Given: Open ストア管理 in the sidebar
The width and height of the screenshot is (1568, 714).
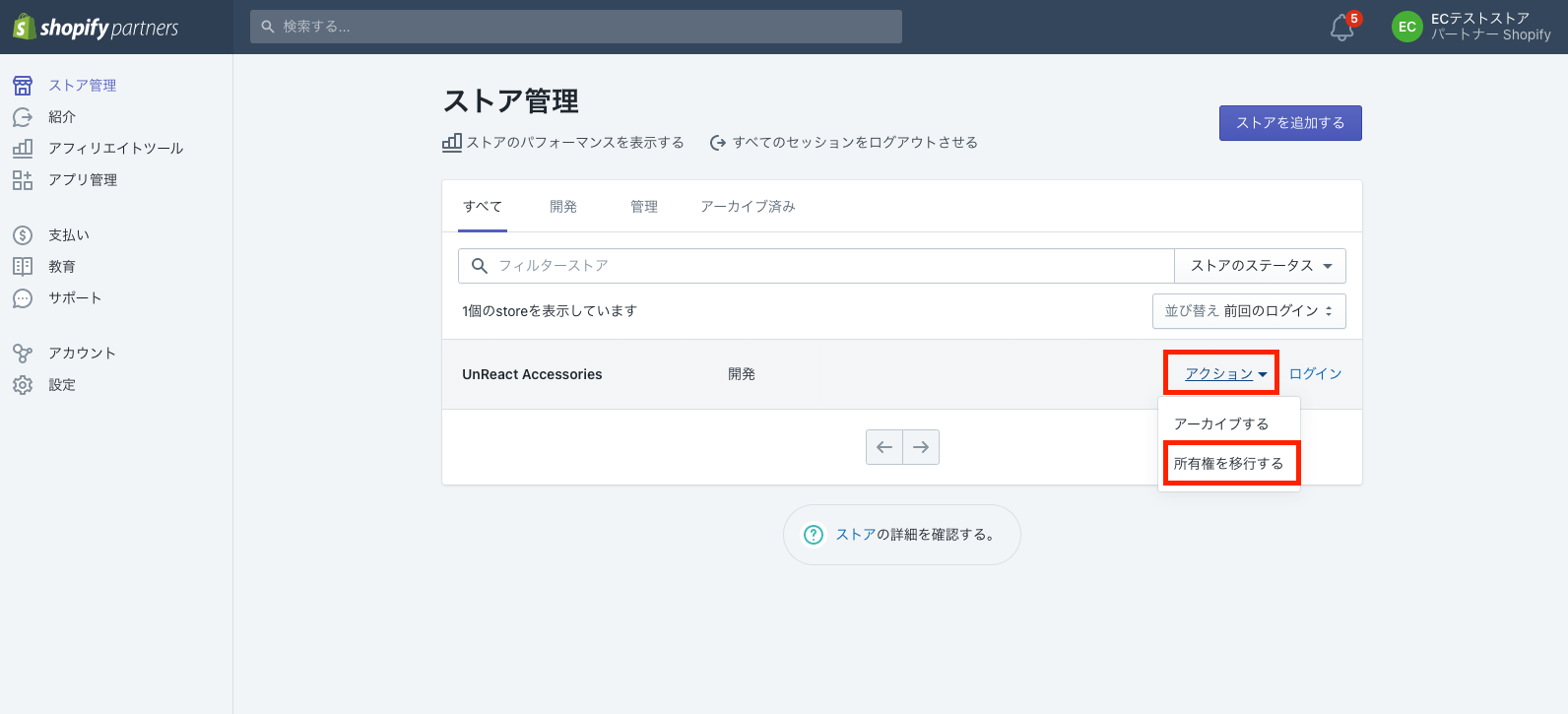Looking at the screenshot, I should [83, 86].
